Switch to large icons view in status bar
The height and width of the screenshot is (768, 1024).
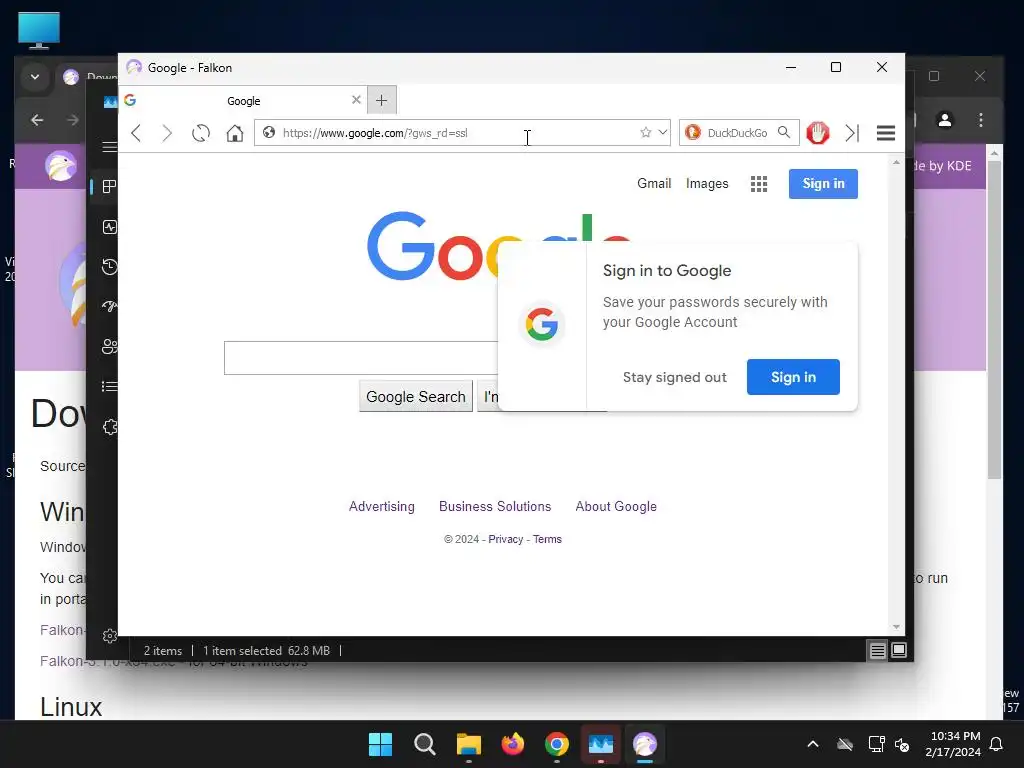click(x=899, y=650)
